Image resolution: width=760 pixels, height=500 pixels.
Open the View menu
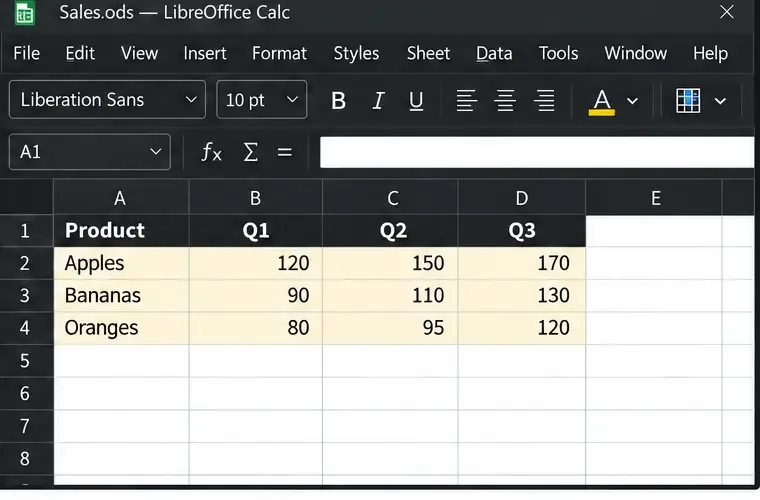139,53
